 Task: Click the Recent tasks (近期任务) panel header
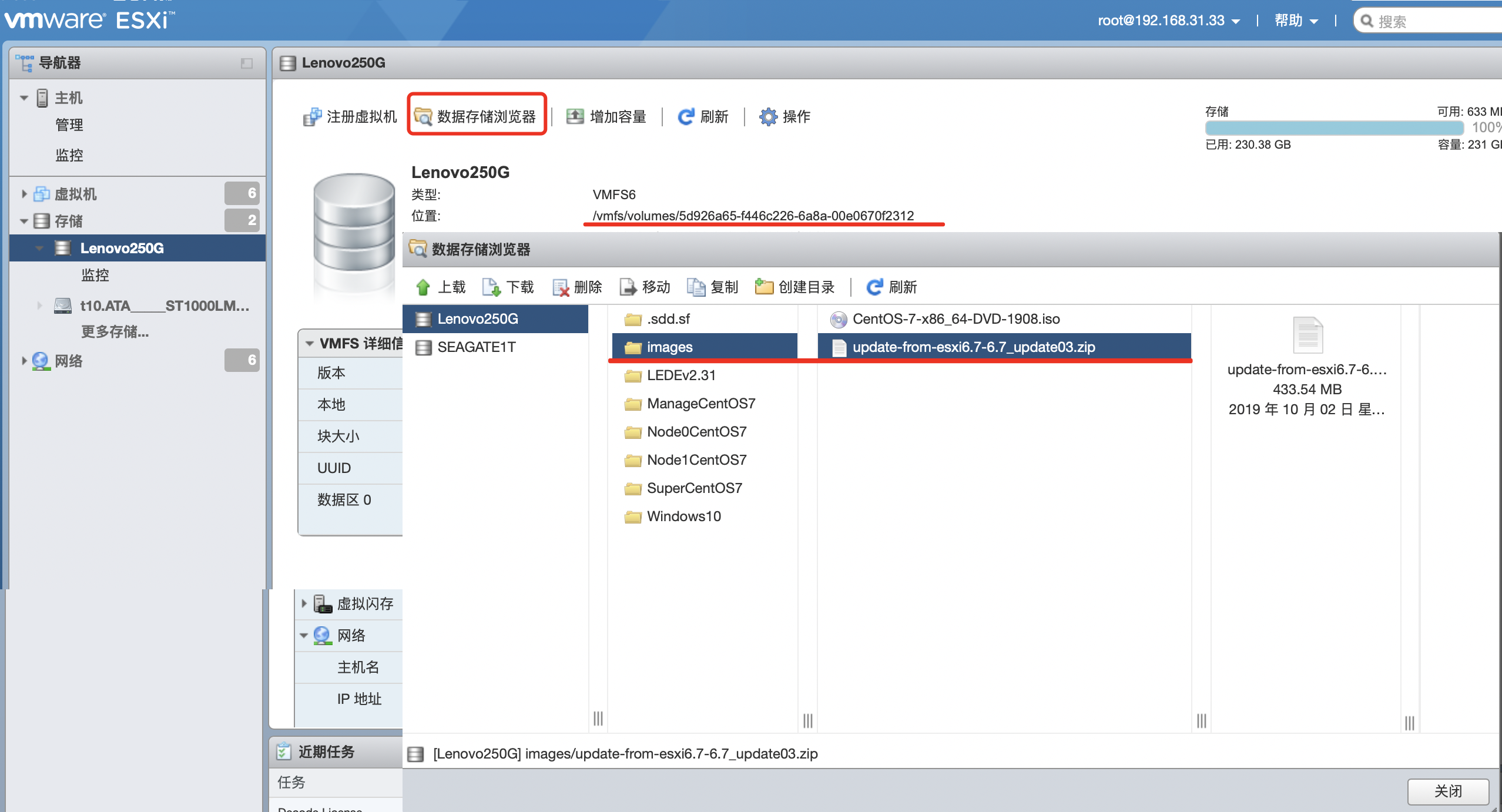click(x=336, y=751)
